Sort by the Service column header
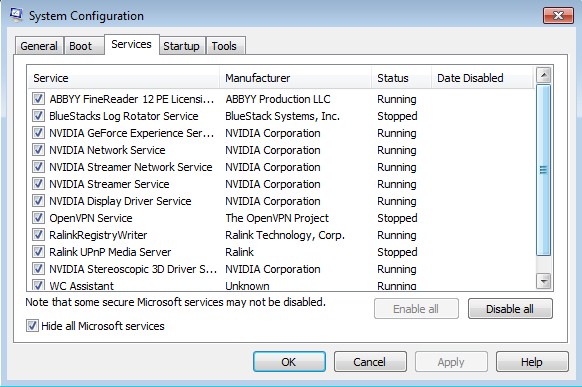 click(x=123, y=78)
